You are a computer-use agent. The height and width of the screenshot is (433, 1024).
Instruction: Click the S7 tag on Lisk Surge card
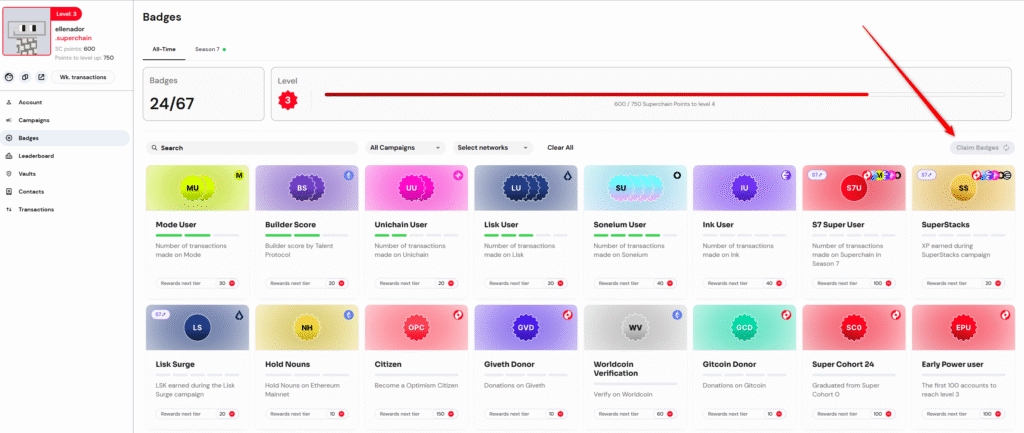click(161, 314)
